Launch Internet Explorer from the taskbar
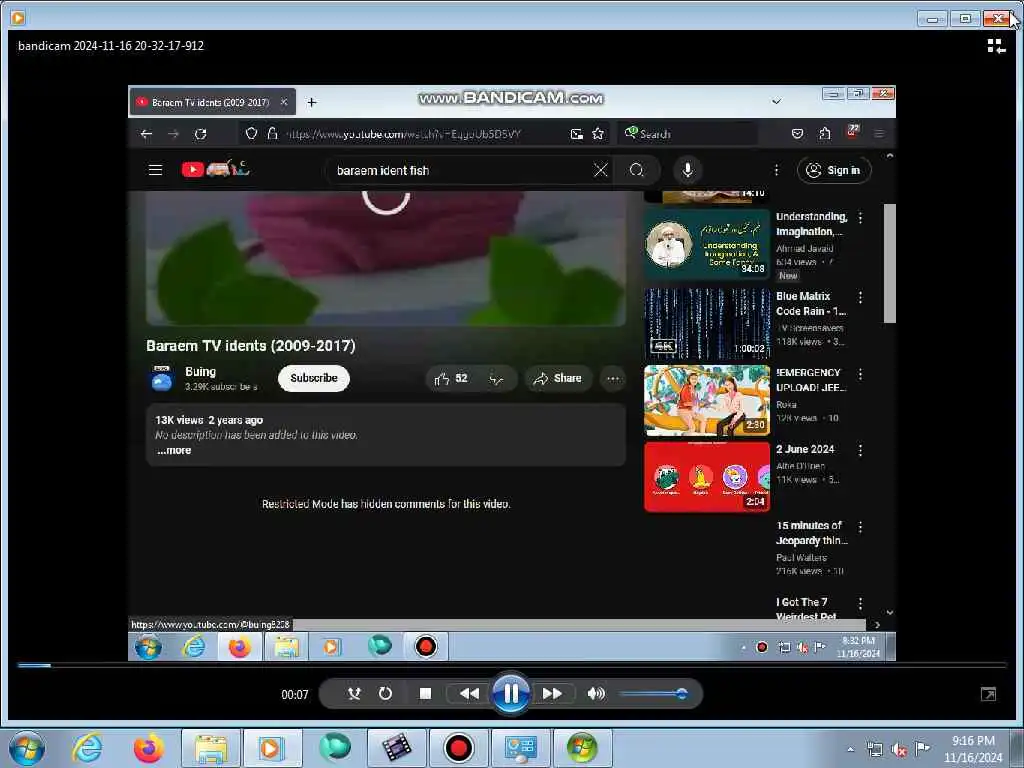This screenshot has height=768, width=1024. (x=87, y=748)
